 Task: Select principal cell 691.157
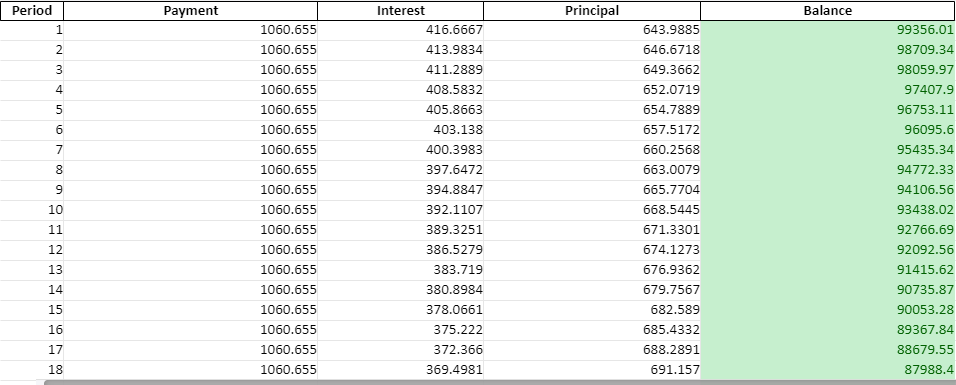click(x=592, y=370)
